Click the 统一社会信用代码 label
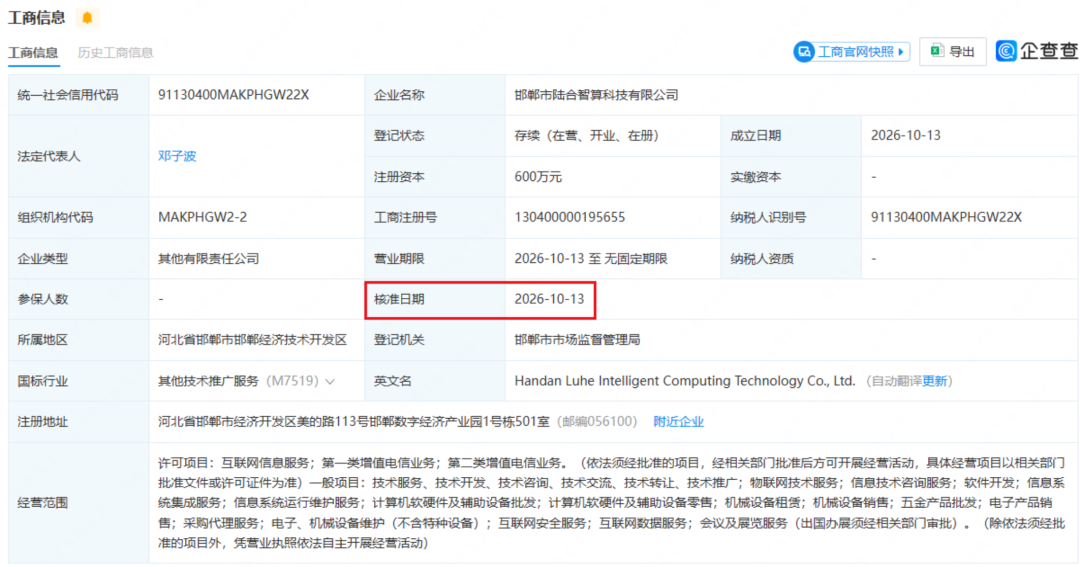Image resolution: width=1080 pixels, height=567 pixels. click(68, 95)
